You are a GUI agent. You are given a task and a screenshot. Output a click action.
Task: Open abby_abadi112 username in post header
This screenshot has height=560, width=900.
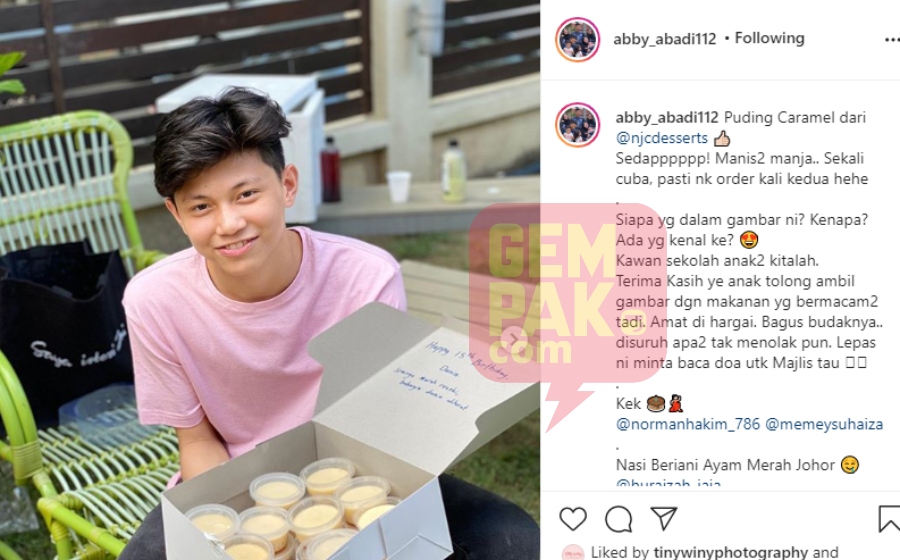tap(665, 39)
